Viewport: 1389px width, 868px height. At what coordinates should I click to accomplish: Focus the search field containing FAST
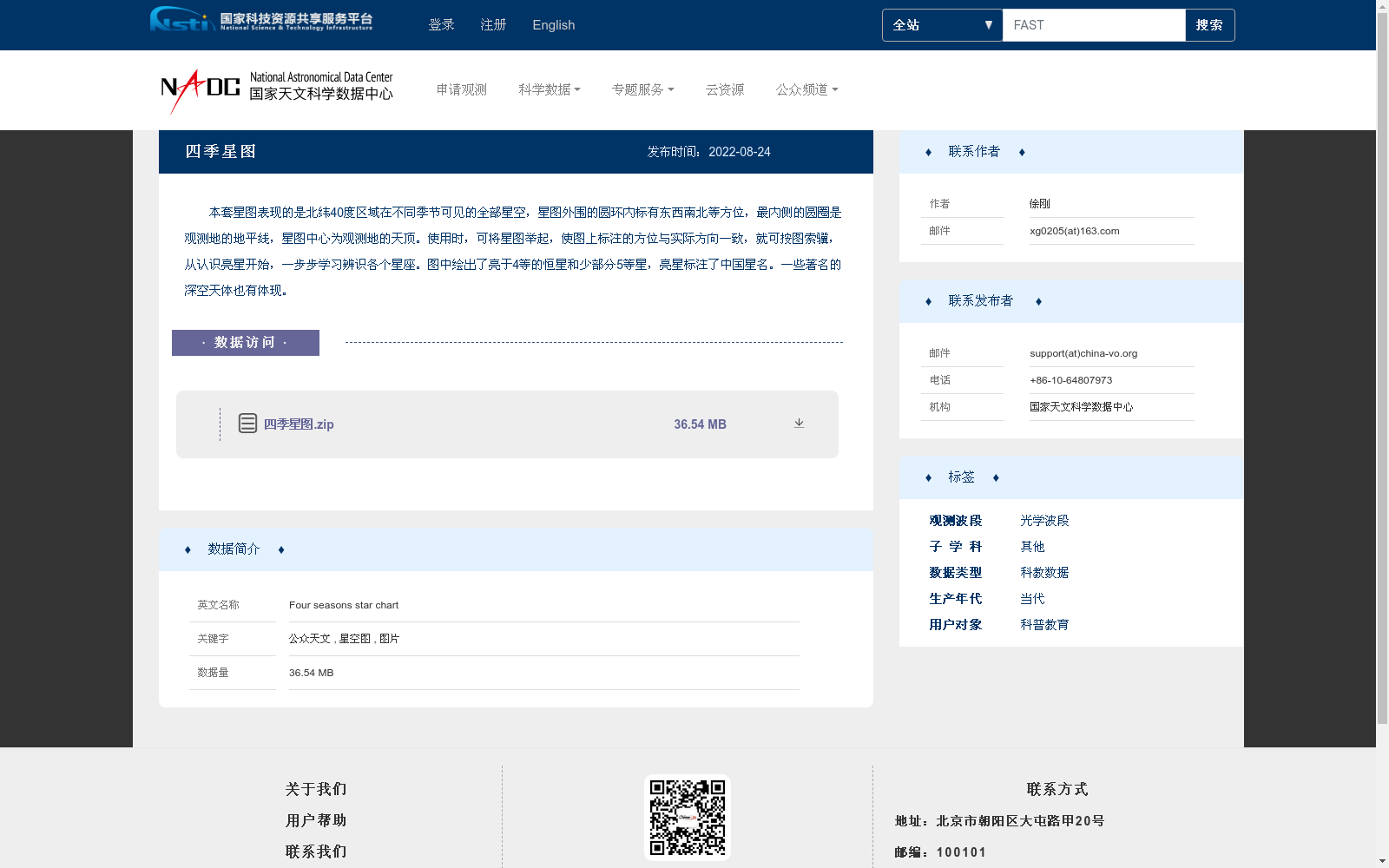1094,25
